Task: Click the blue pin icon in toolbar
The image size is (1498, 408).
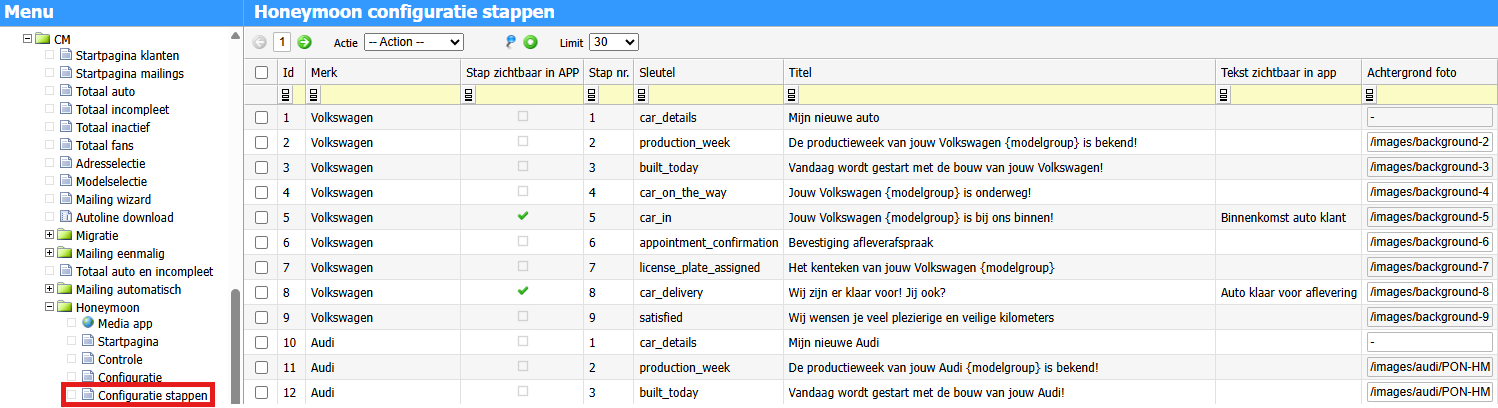Action: coord(511,42)
